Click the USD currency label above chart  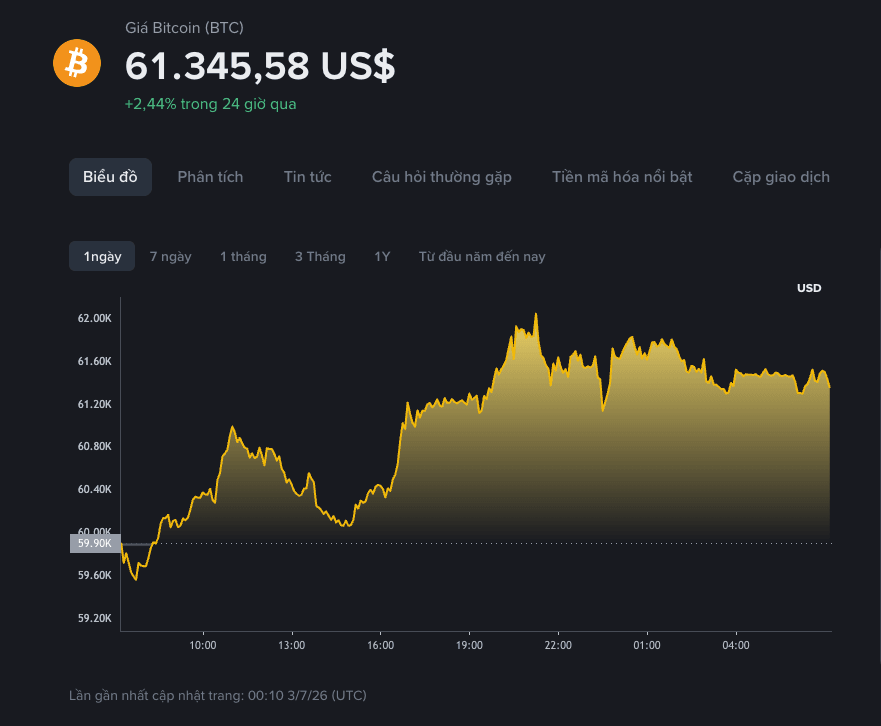[x=809, y=288]
